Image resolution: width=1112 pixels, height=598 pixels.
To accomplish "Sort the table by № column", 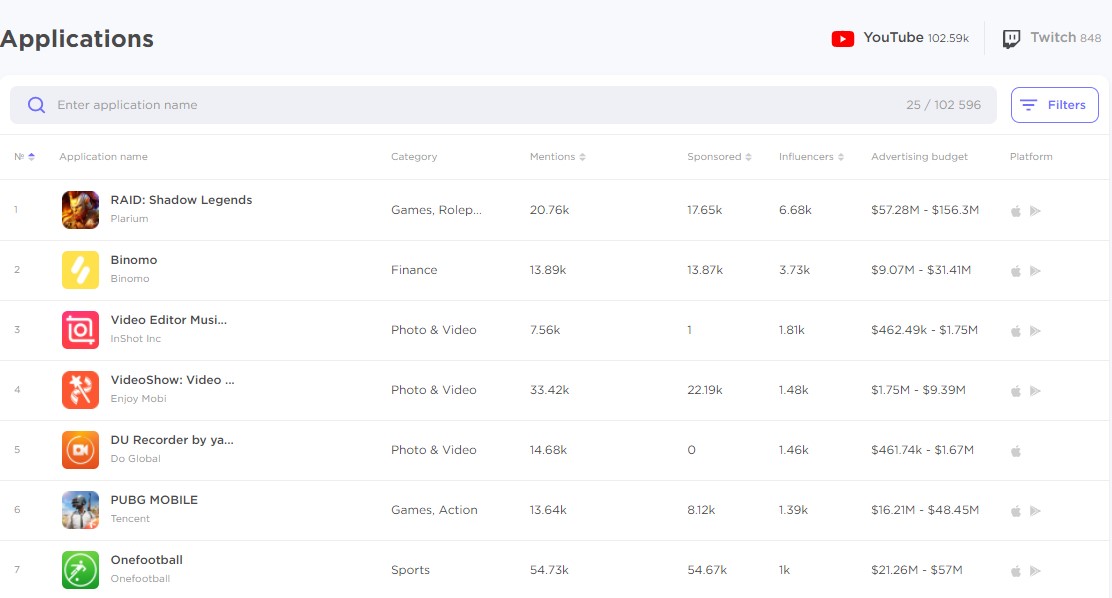I will pos(24,157).
